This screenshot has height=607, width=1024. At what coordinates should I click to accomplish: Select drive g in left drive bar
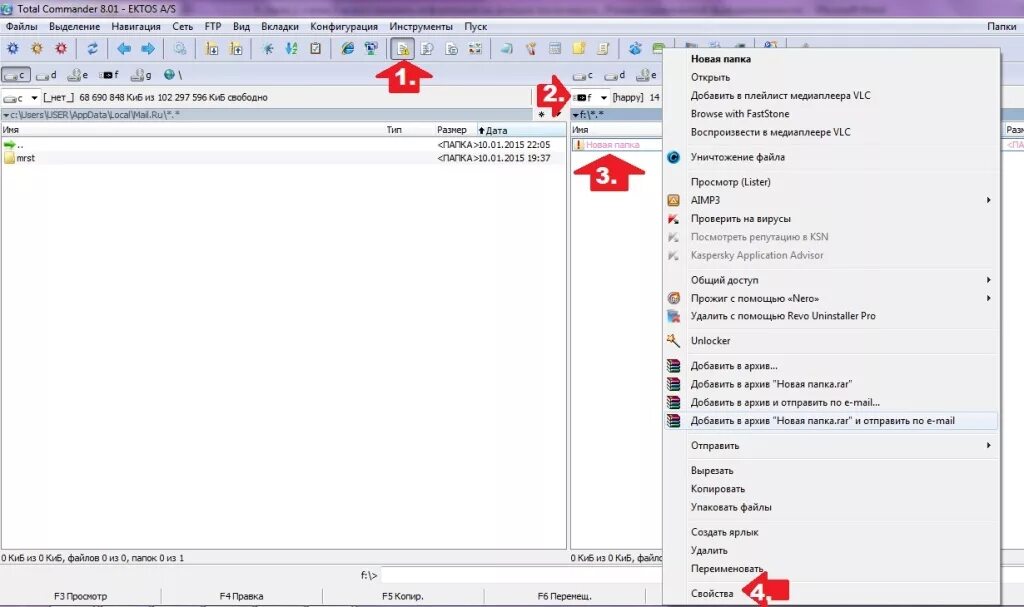(141, 75)
